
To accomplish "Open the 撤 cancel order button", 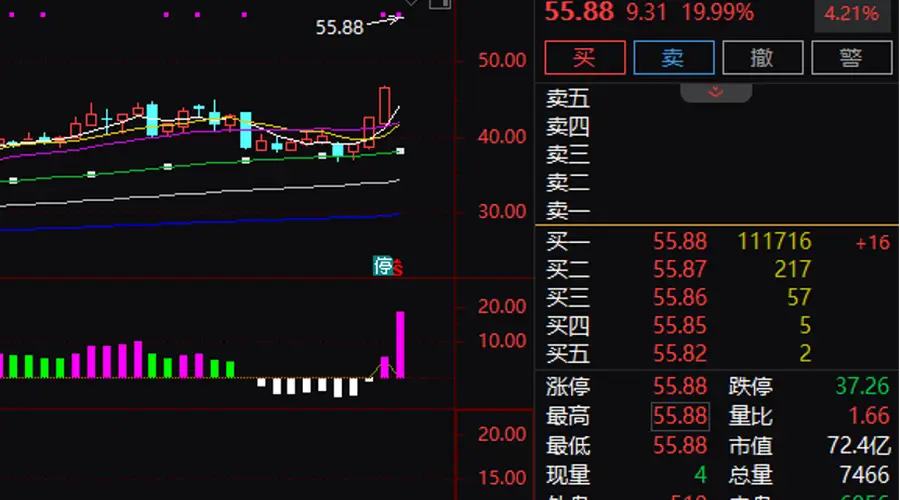I will 763,57.
